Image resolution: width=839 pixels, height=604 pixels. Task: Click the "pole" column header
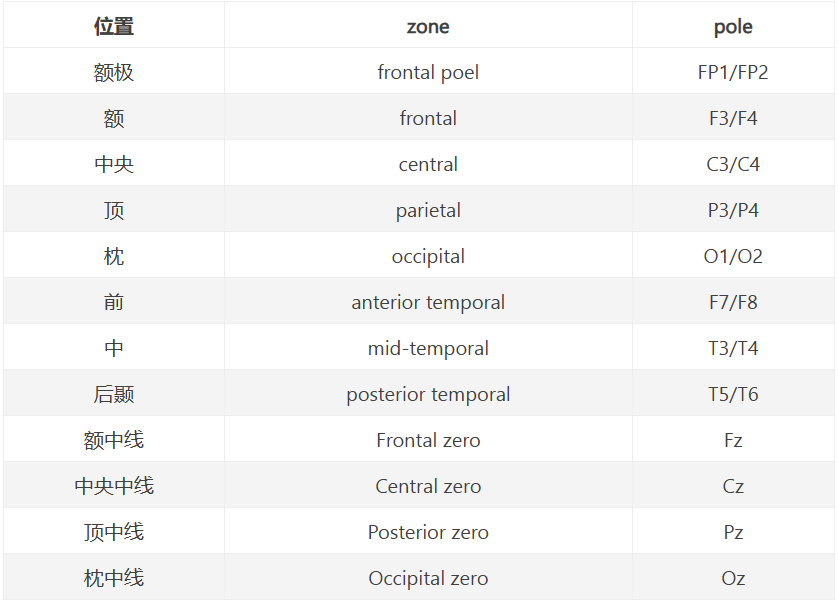[x=733, y=27]
